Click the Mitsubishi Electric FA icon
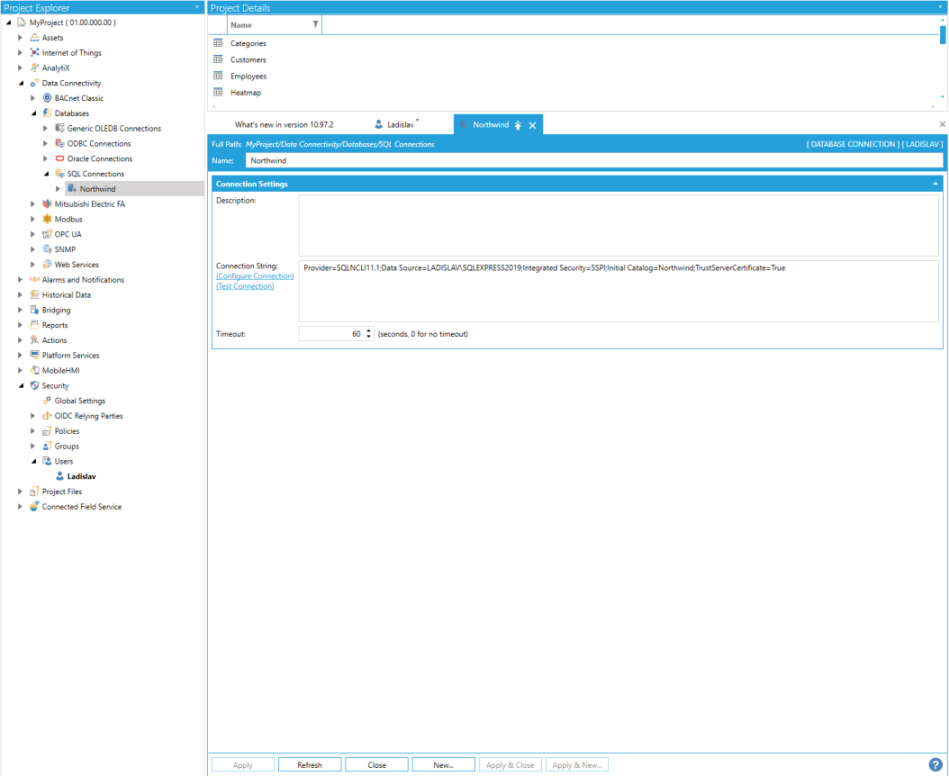 tap(47, 204)
